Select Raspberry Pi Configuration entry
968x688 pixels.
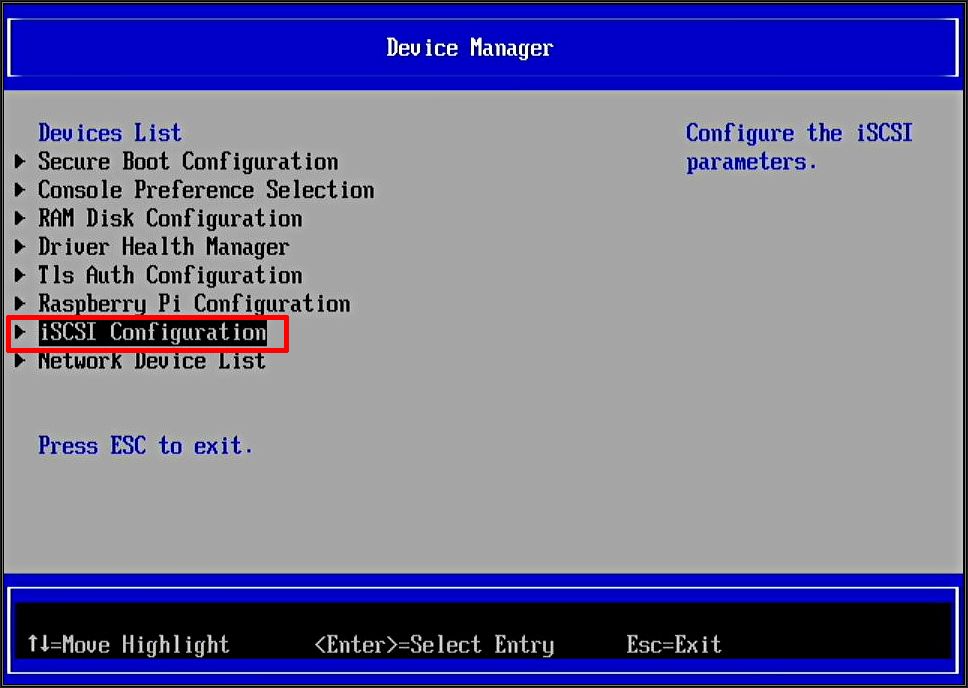pyautogui.click(x=194, y=304)
